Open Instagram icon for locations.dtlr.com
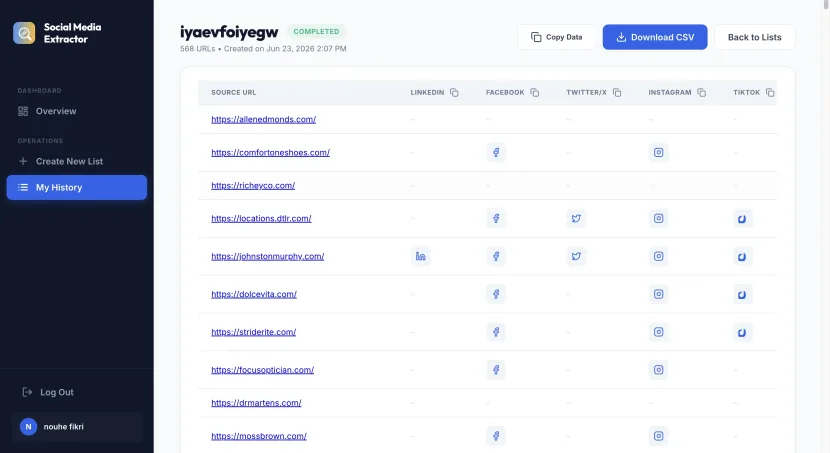Screen dimensions: 830x453 point(658,218)
